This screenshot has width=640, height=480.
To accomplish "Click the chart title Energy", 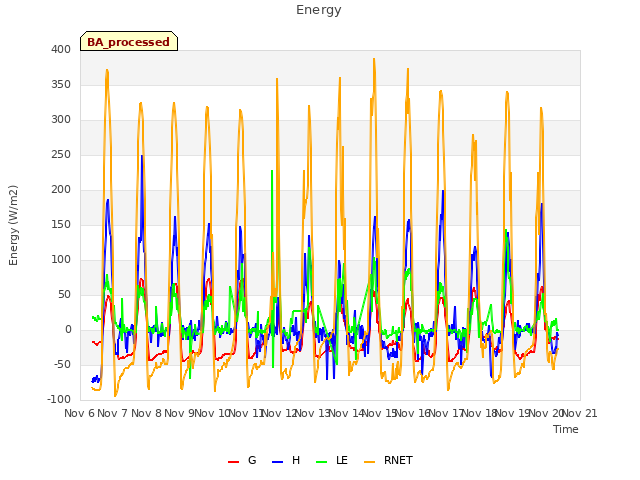I will 319,10.
